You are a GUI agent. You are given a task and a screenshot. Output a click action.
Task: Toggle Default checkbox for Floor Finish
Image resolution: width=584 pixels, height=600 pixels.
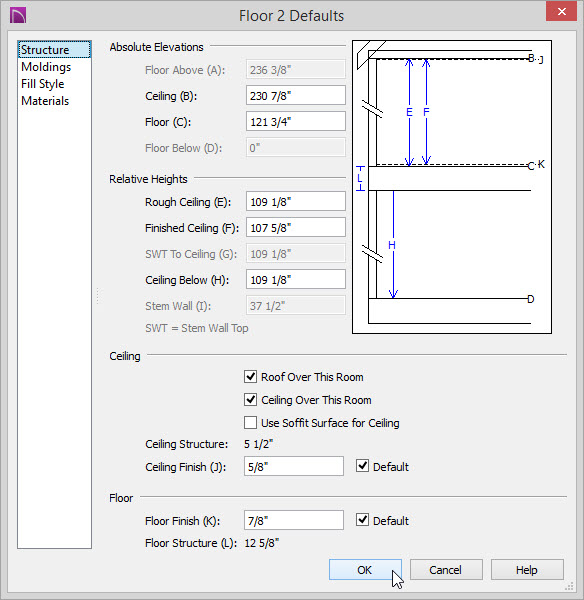coord(362,520)
